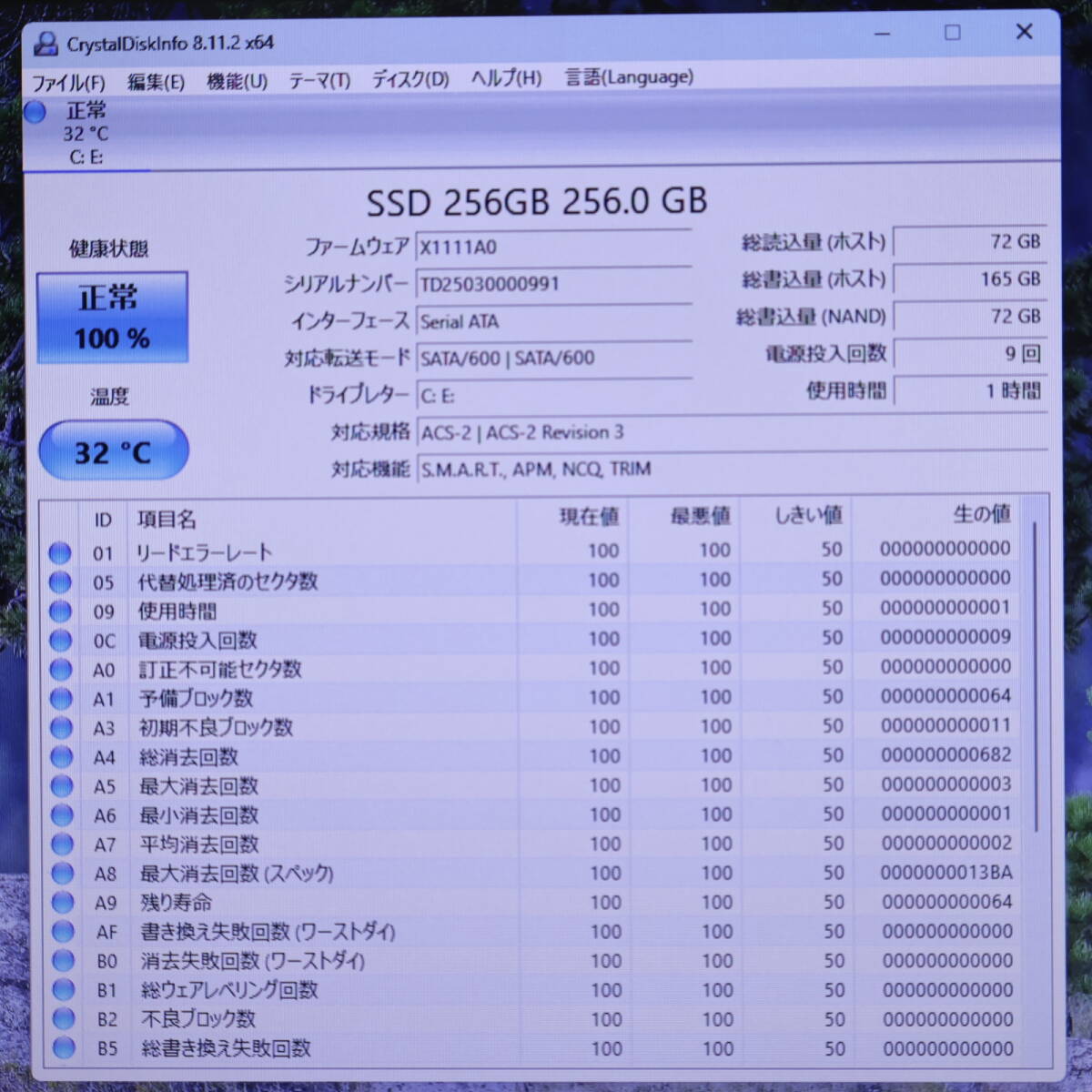The image size is (1092, 1092).
Task: Click the firmware field X1111A0
Action: (x=553, y=248)
